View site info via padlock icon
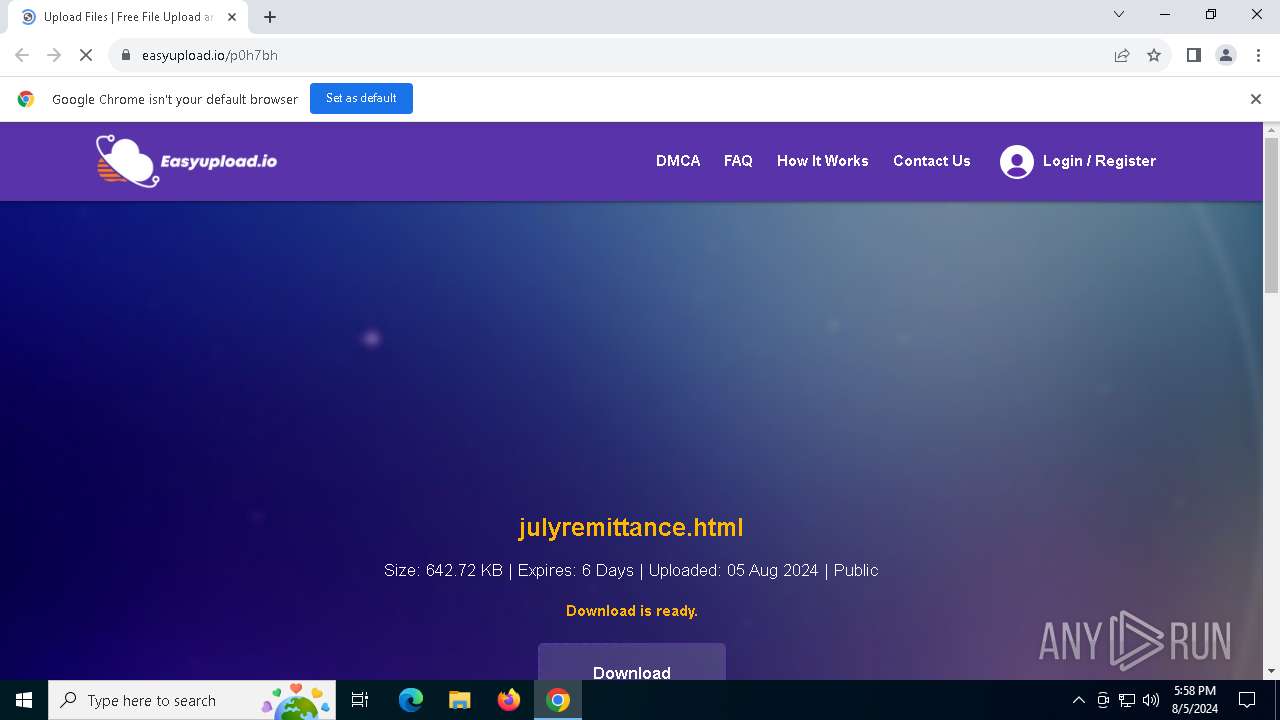 (126, 55)
